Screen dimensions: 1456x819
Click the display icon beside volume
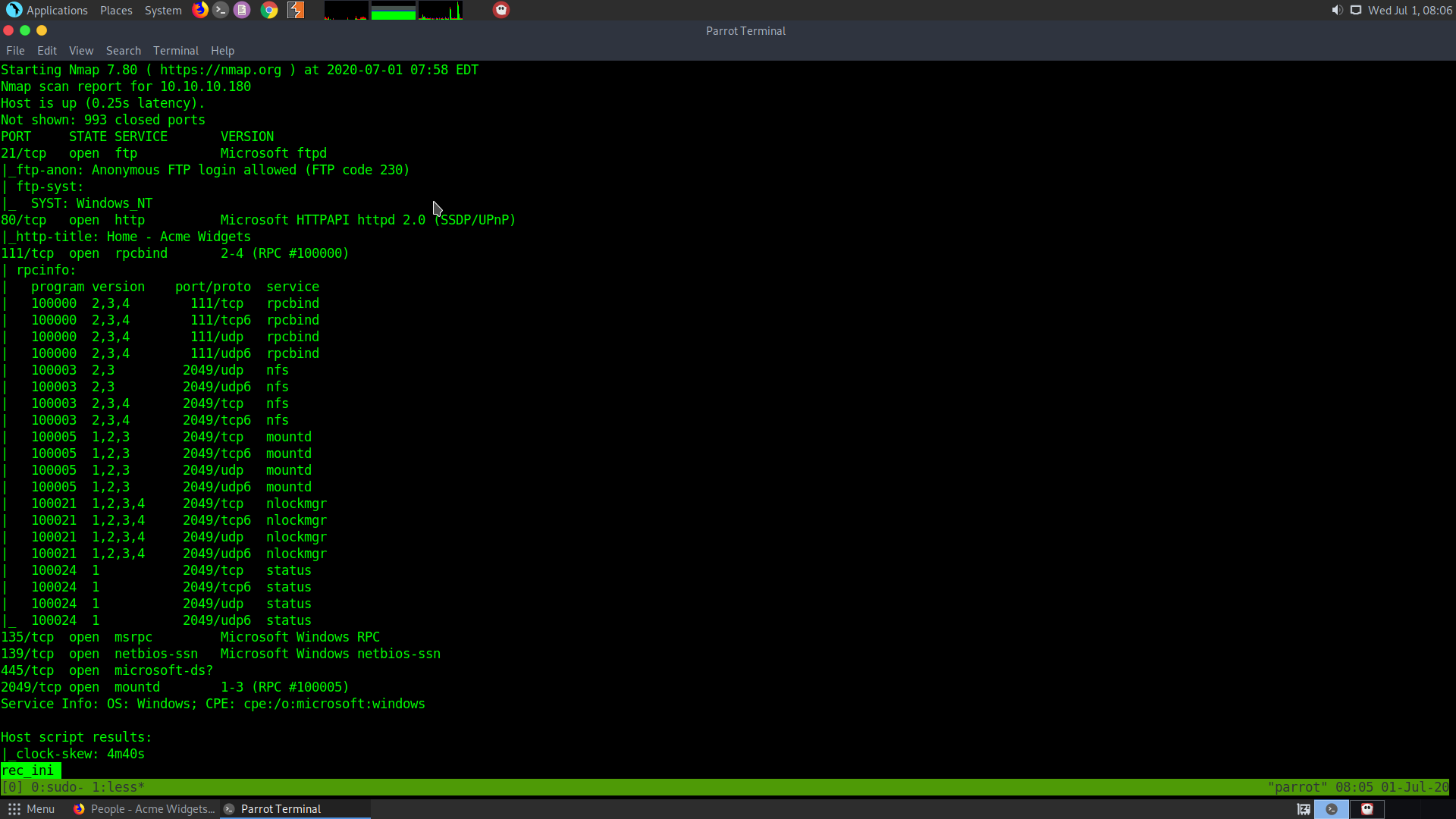point(1356,10)
